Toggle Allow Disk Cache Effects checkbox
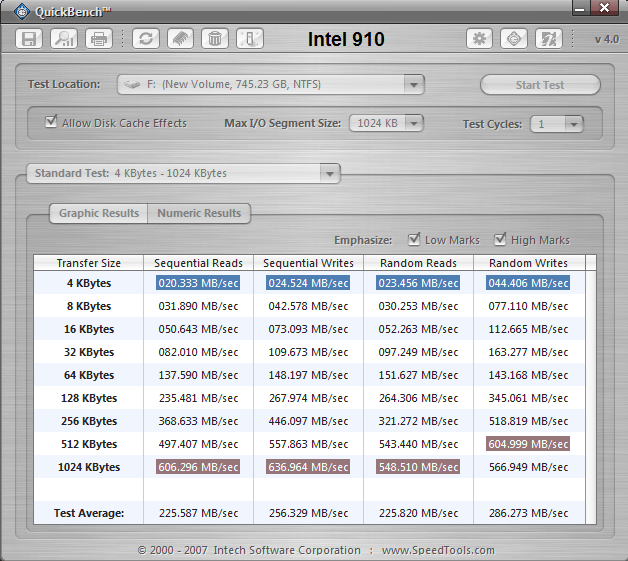This screenshot has width=628, height=561. pos(51,123)
